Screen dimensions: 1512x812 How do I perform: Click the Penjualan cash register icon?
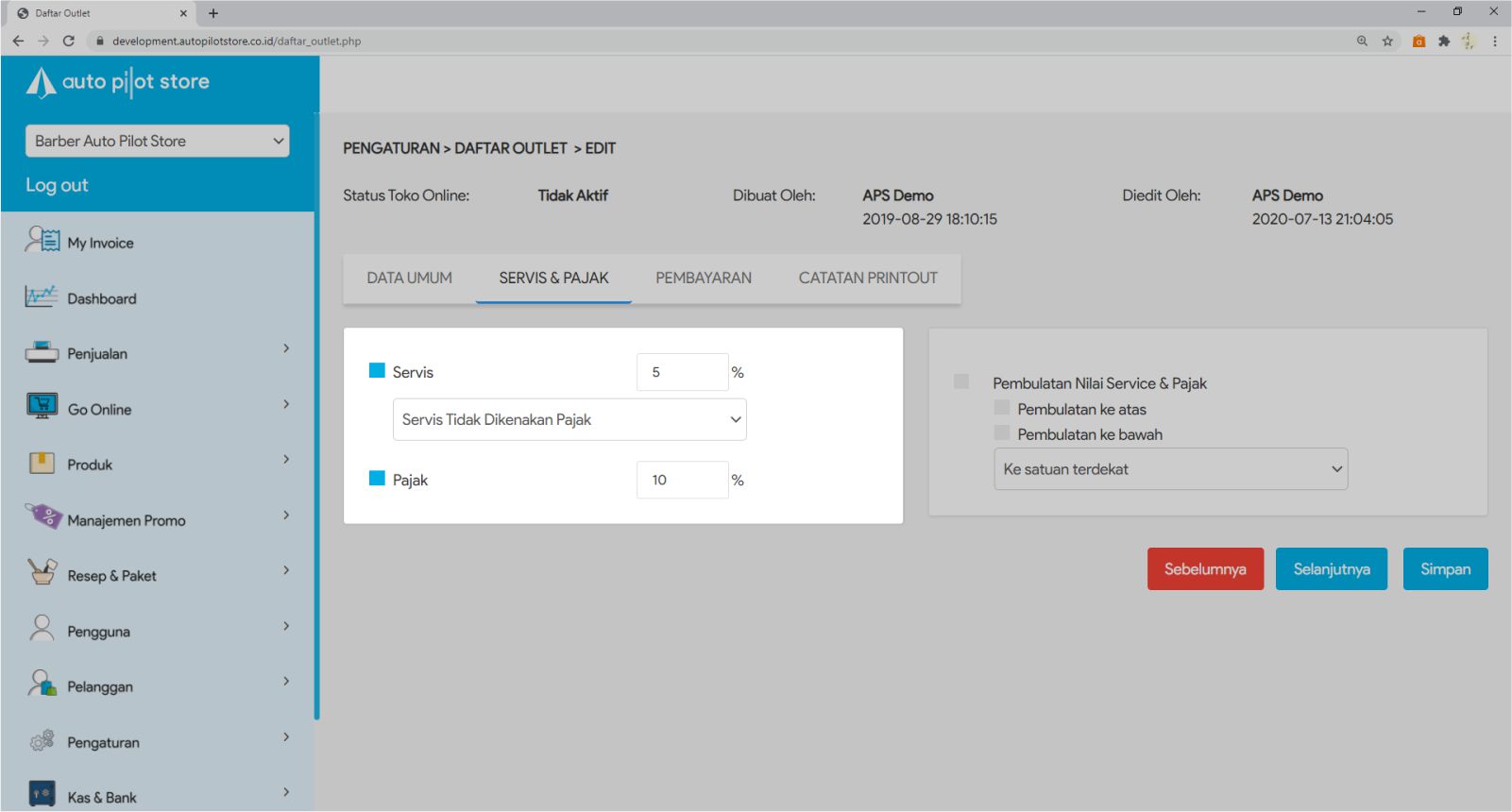pos(42,352)
